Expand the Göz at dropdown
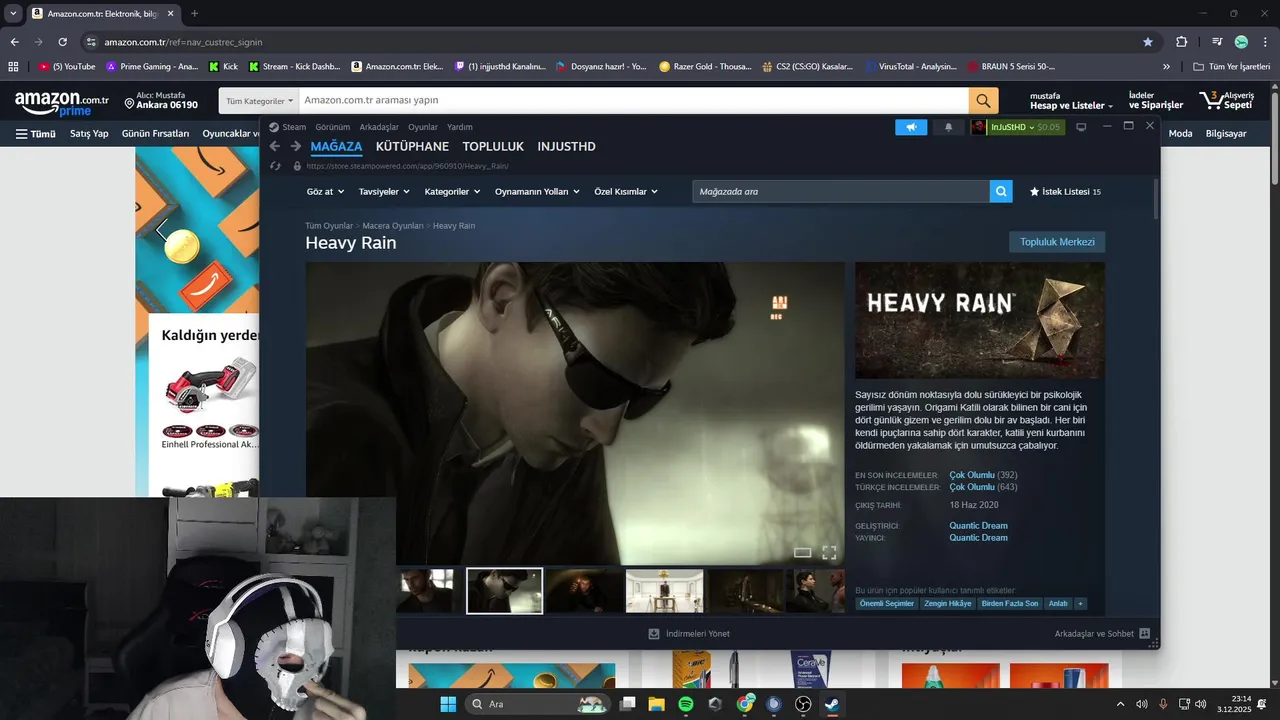 pyautogui.click(x=324, y=191)
